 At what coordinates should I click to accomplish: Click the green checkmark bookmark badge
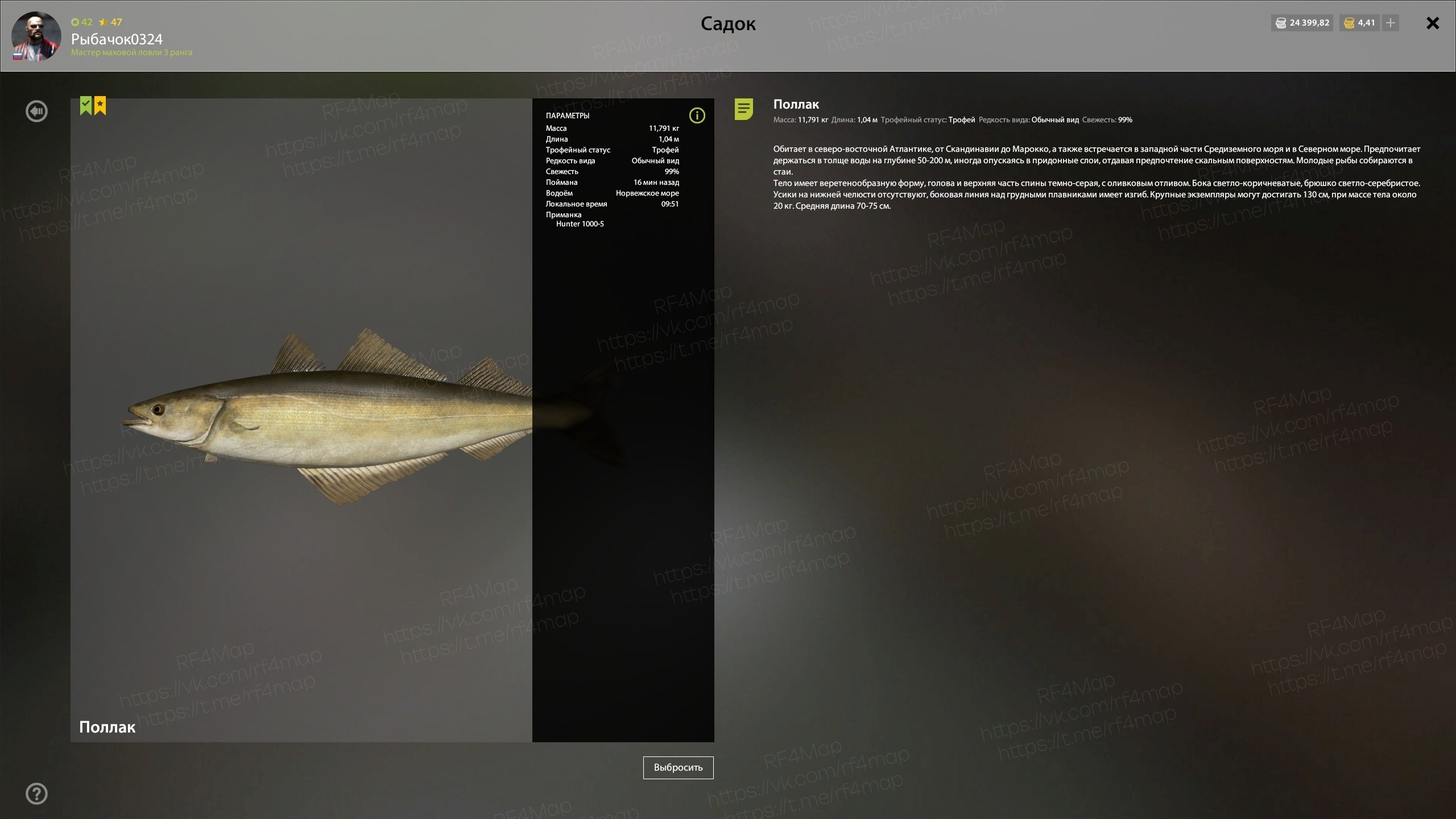click(x=86, y=106)
